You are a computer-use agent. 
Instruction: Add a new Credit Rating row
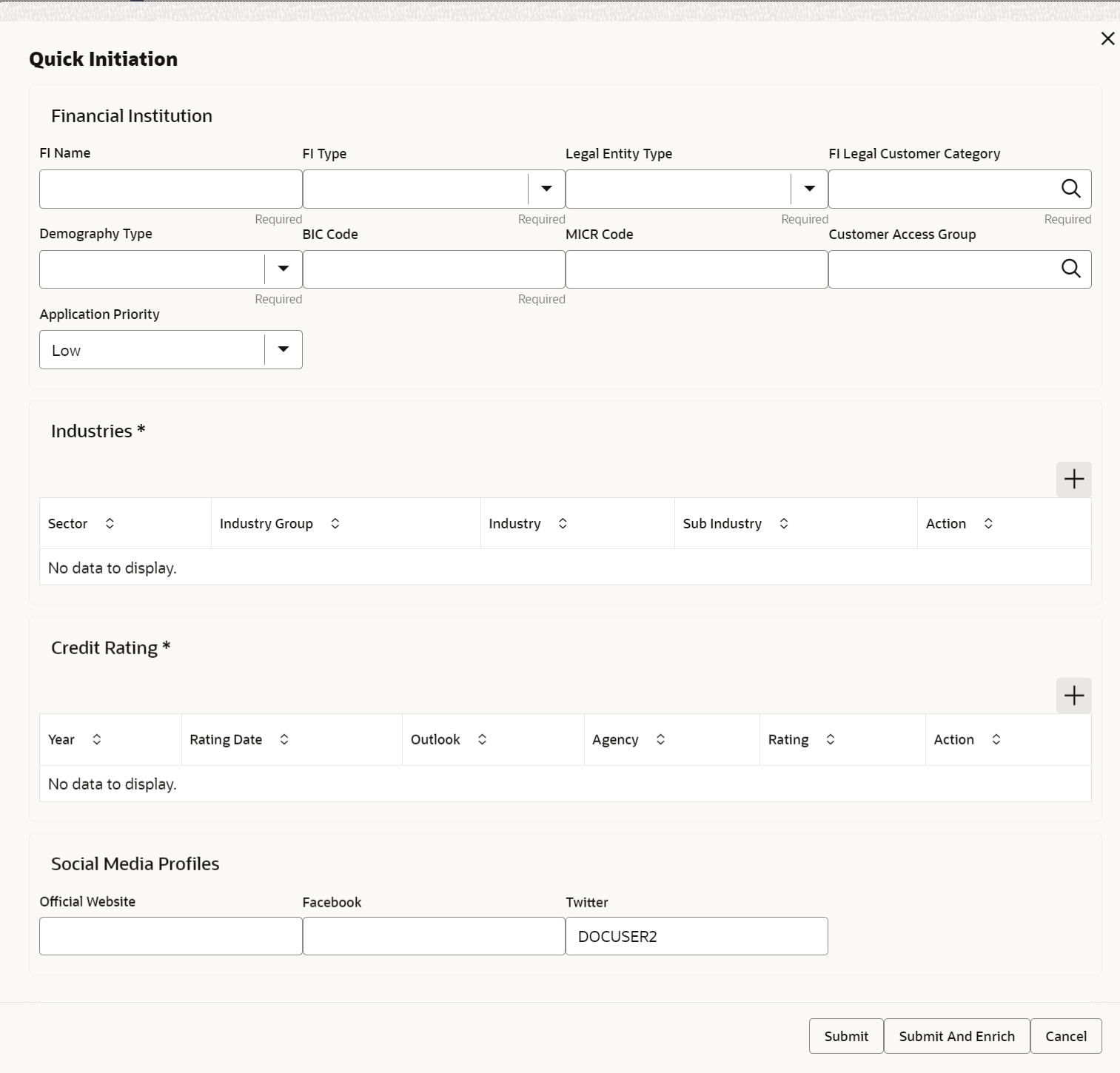(1073, 696)
